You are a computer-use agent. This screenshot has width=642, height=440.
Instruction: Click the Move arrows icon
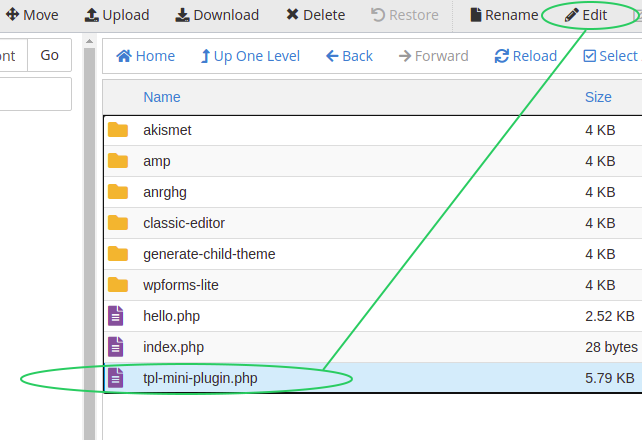12,14
